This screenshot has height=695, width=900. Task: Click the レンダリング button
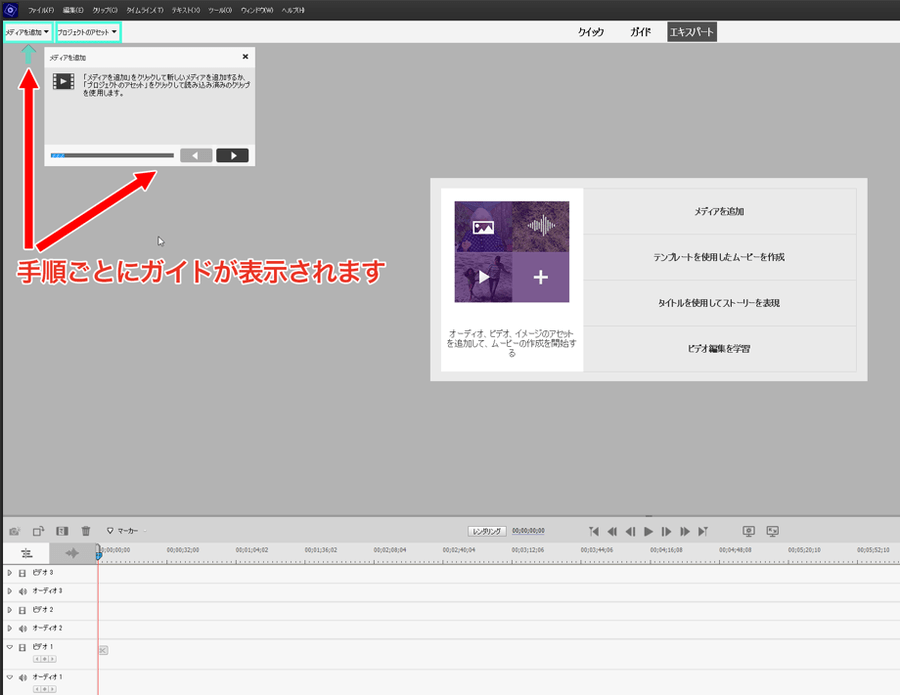click(487, 531)
